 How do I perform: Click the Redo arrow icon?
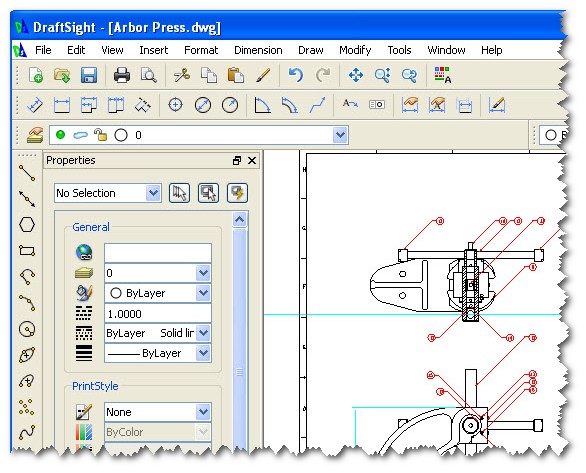point(323,75)
